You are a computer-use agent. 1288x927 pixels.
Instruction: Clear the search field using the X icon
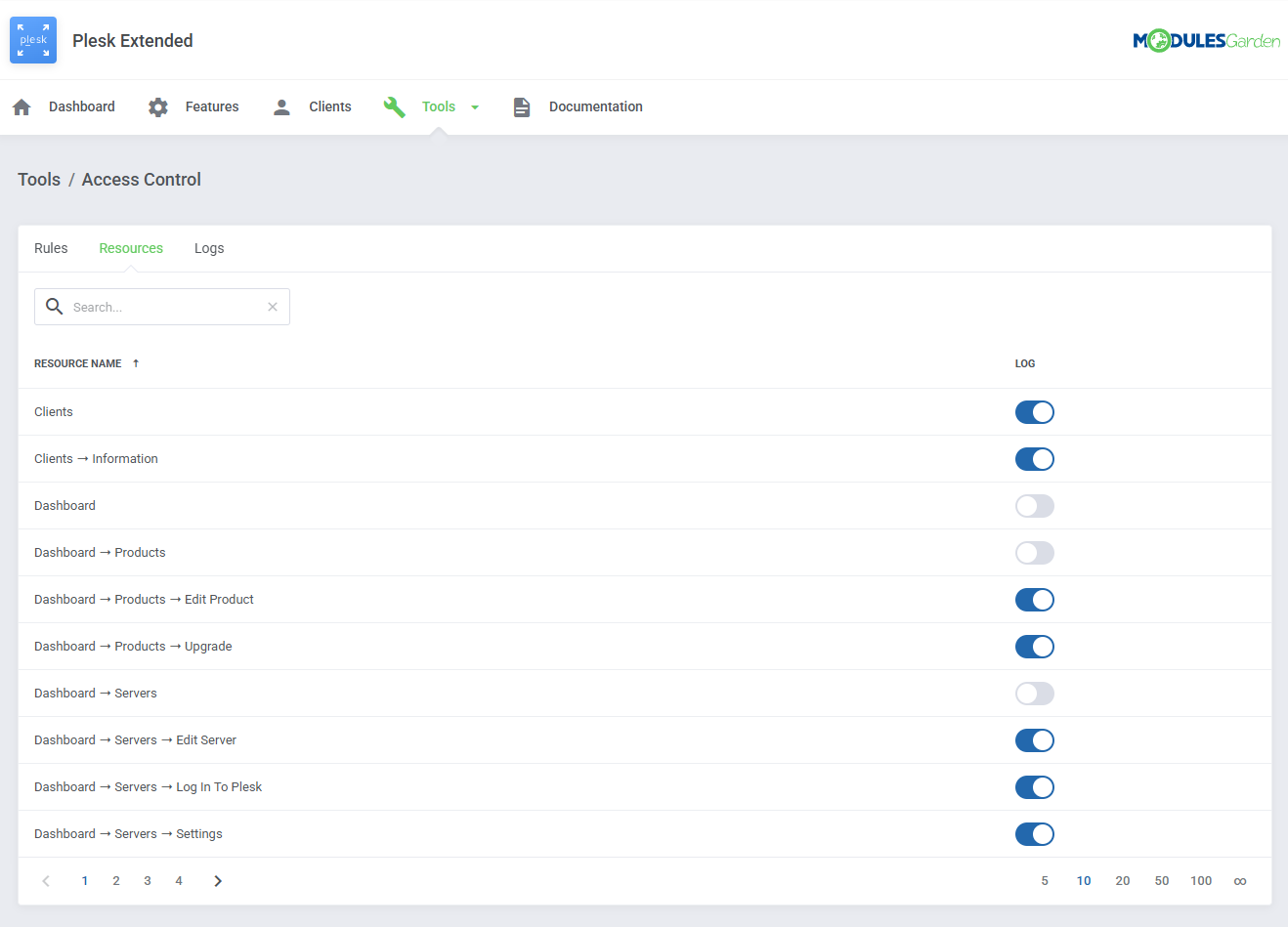click(273, 306)
